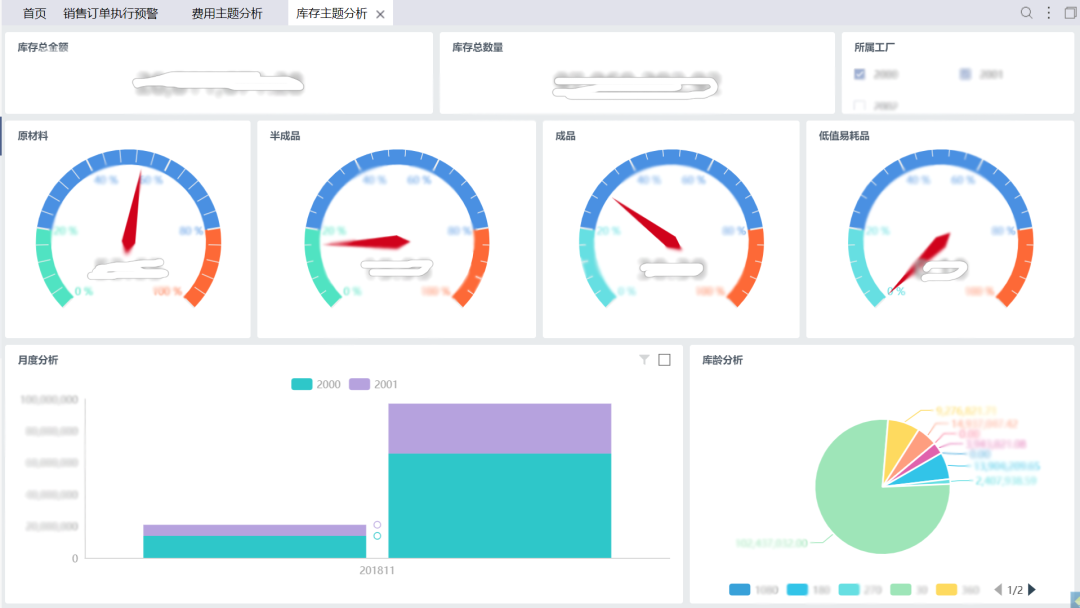
Task: Maximize the 月度分析 chart with square icon
Action: [664, 360]
